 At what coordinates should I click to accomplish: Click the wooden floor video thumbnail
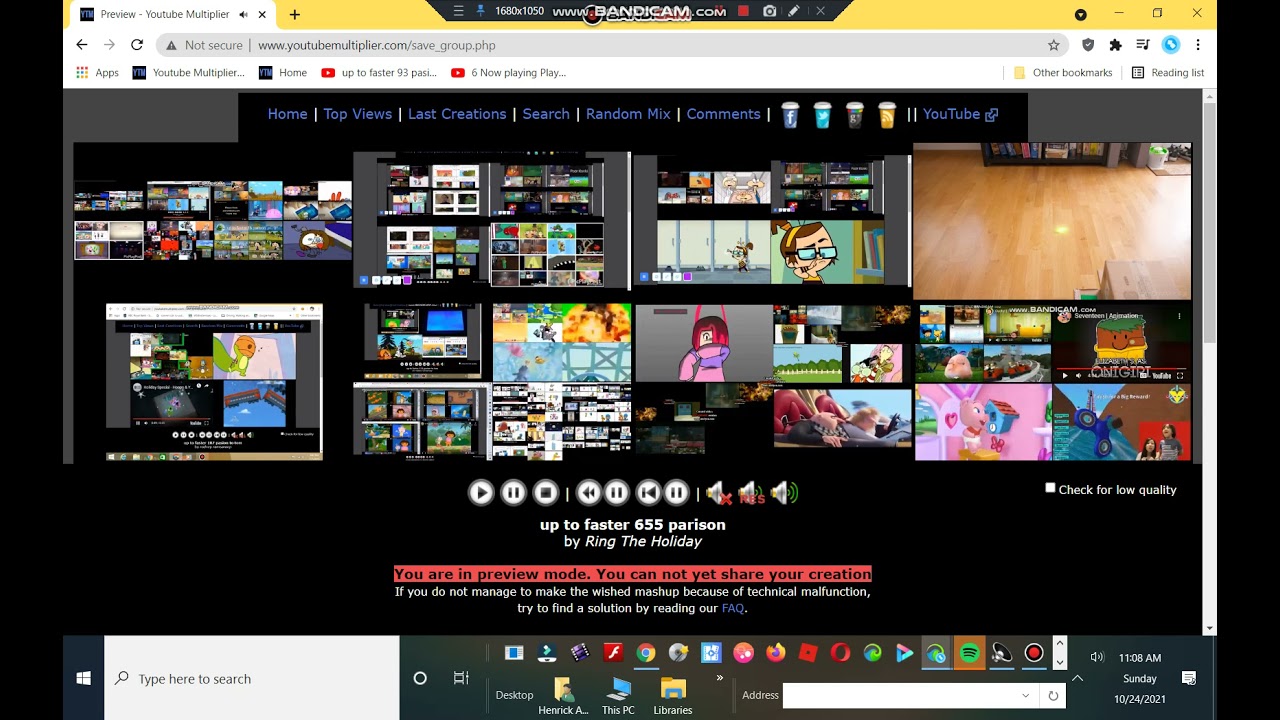point(1052,221)
